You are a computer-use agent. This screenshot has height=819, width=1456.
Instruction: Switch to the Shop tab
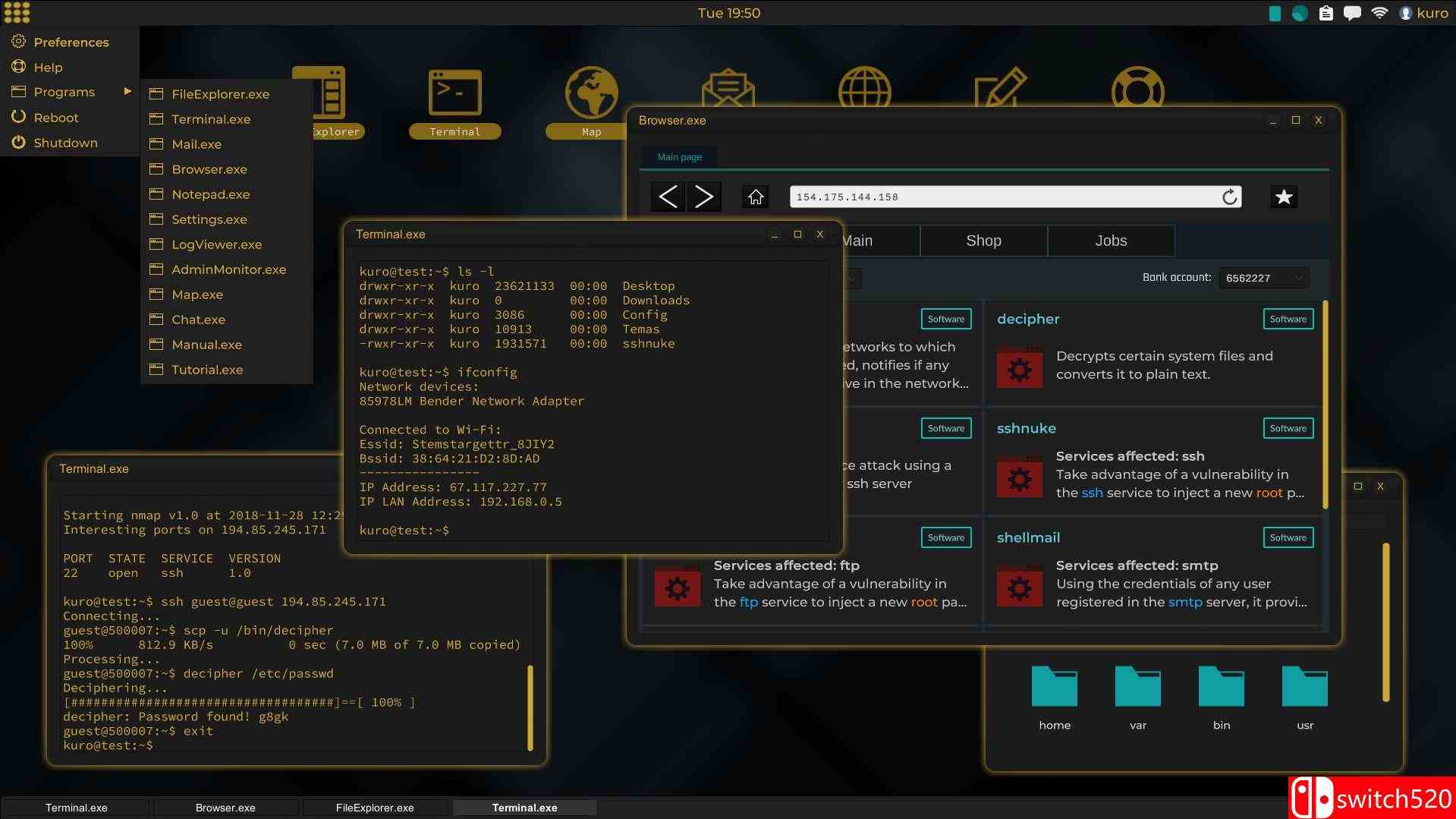coord(983,241)
